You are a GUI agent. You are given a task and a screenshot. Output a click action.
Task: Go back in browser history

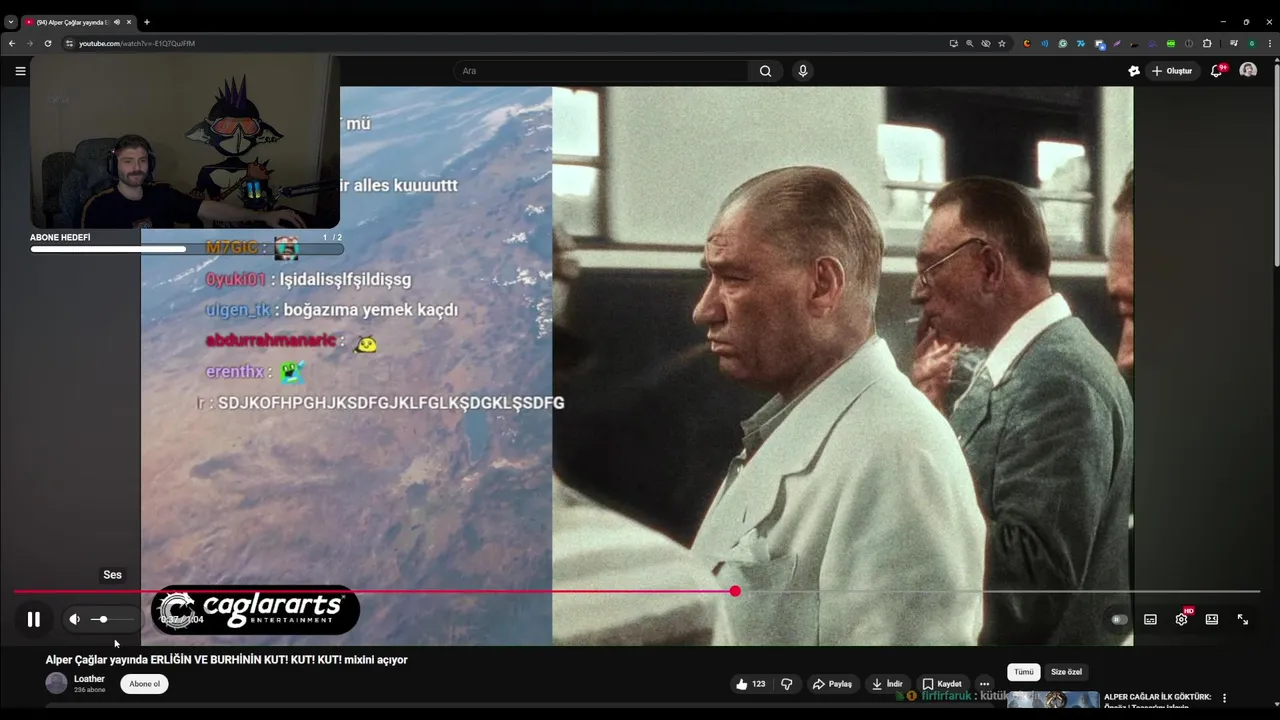tap(12, 43)
